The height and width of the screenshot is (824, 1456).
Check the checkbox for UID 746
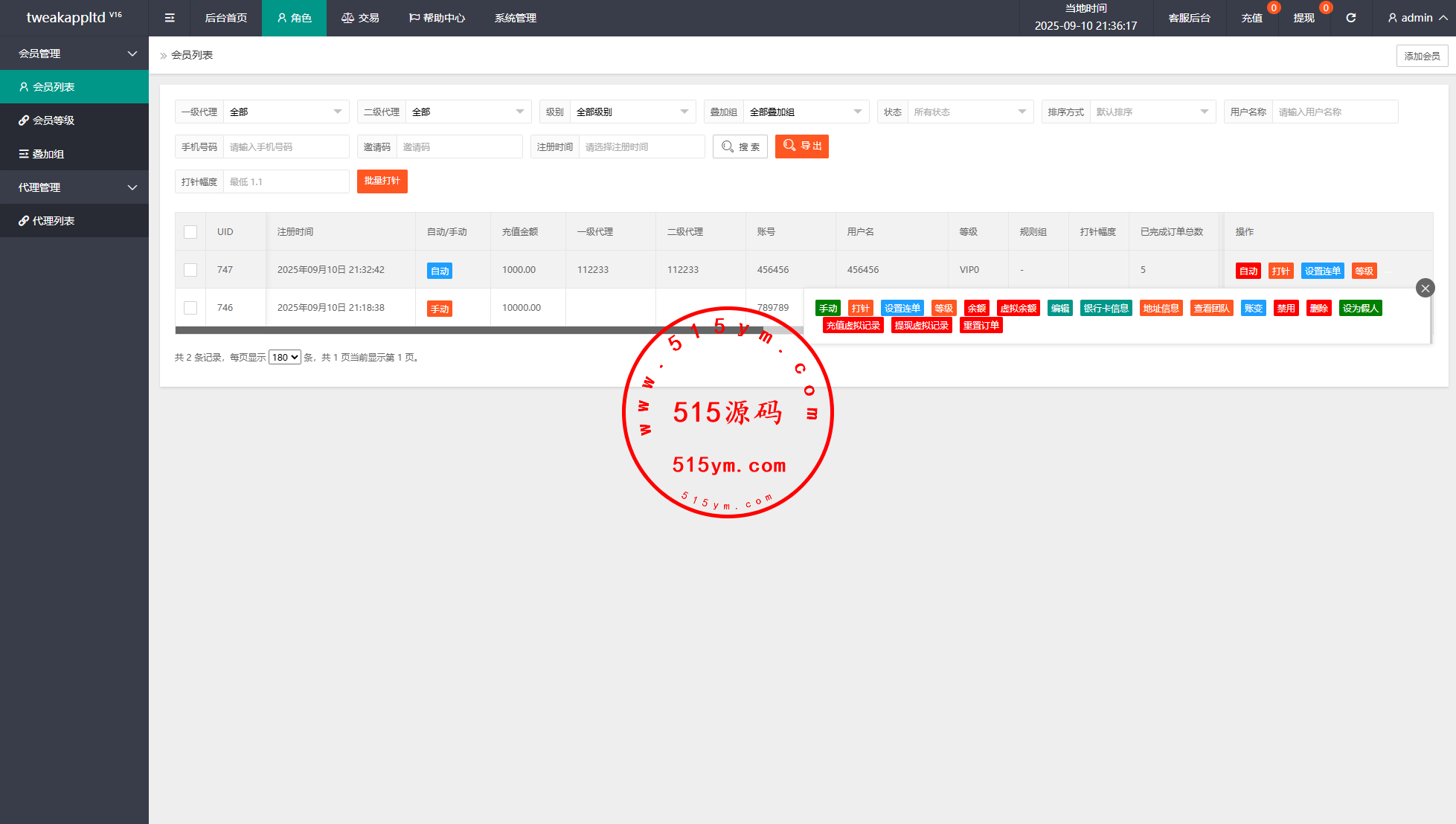(x=190, y=308)
